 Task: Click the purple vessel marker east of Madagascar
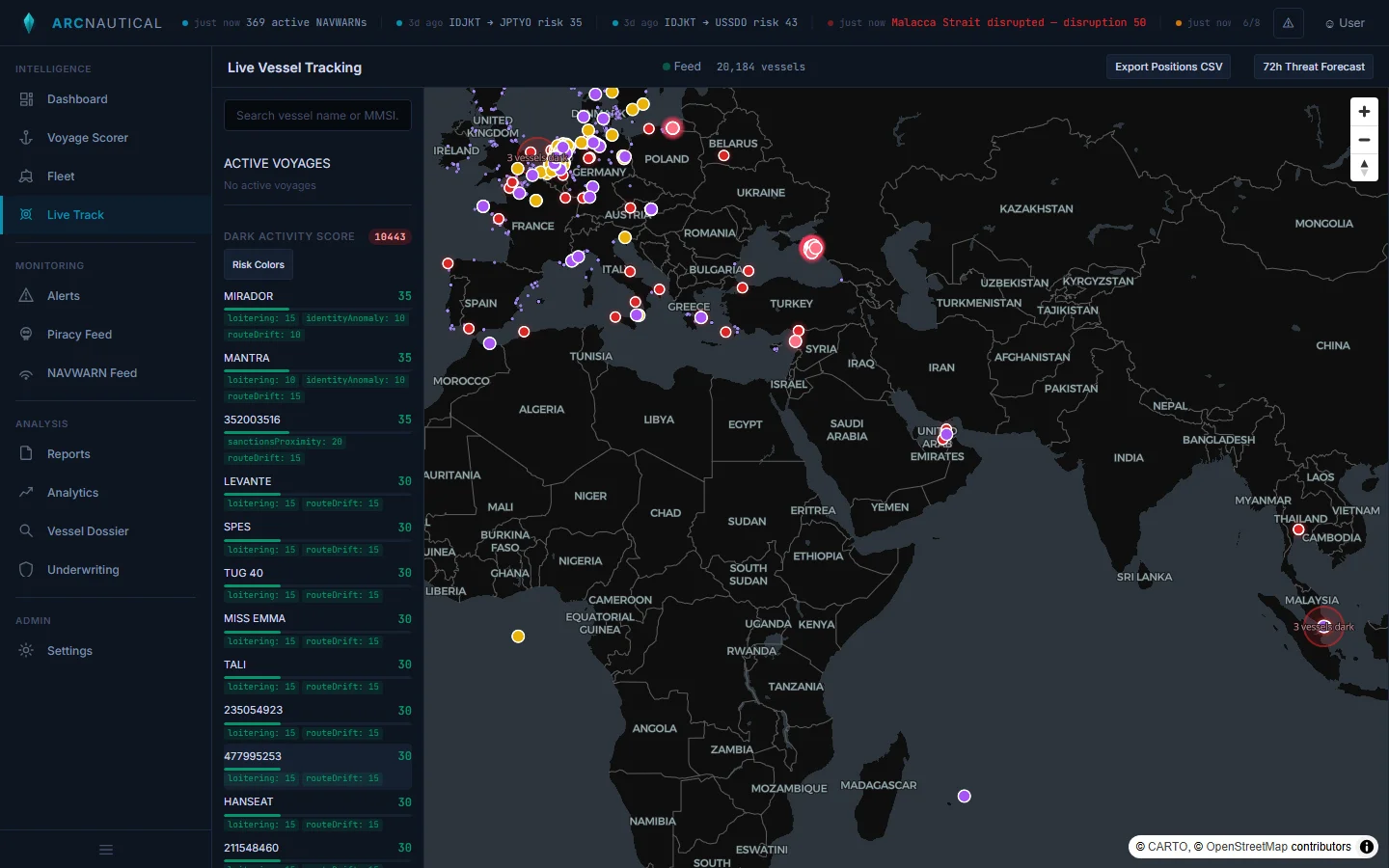(964, 797)
